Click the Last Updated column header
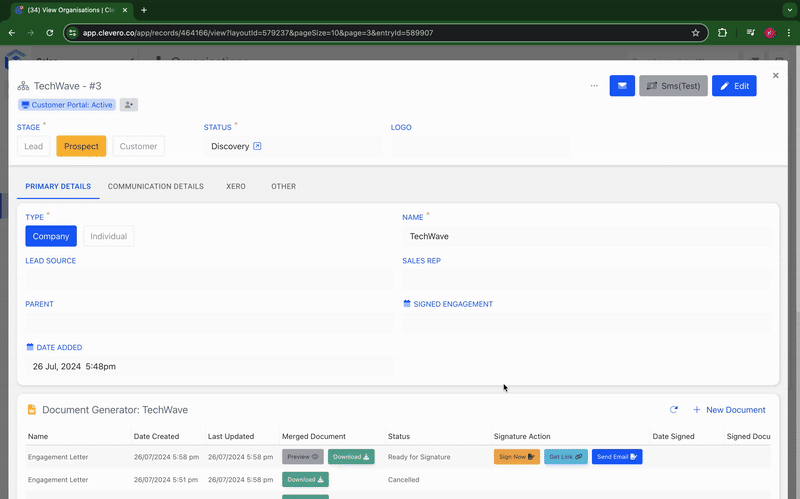This screenshot has height=499, width=800. pyautogui.click(x=231, y=436)
